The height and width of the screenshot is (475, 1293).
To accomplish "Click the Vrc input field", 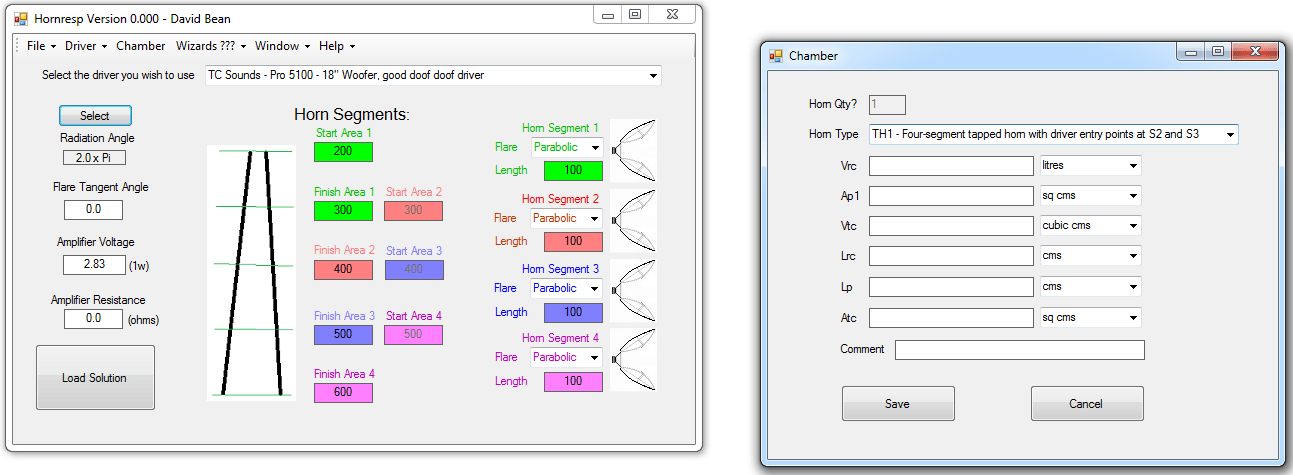I will click(951, 165).
